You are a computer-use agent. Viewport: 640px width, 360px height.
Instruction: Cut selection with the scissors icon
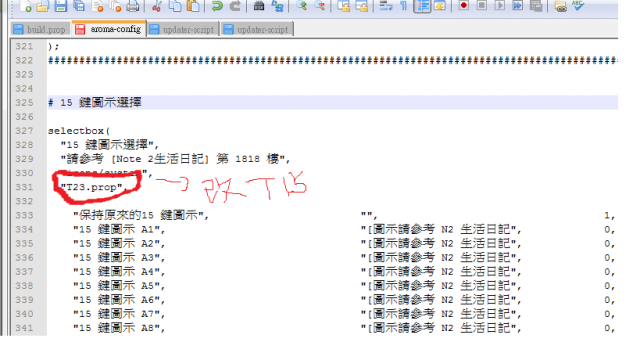[x=157, y=6]
